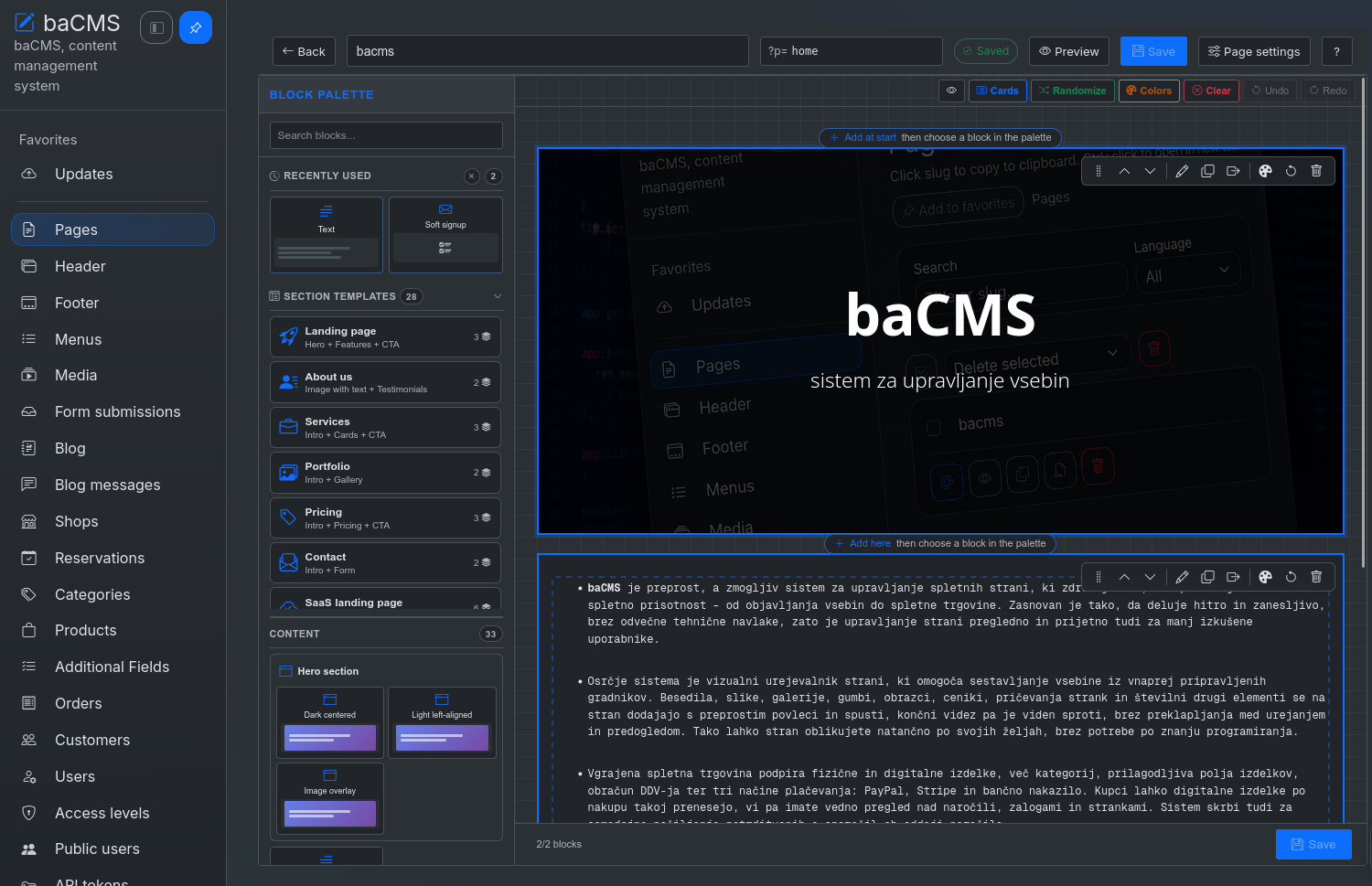Click the Categories tag icon
Image resolution: width=1372 pixels, height=886 pixels.
[29, 594]
